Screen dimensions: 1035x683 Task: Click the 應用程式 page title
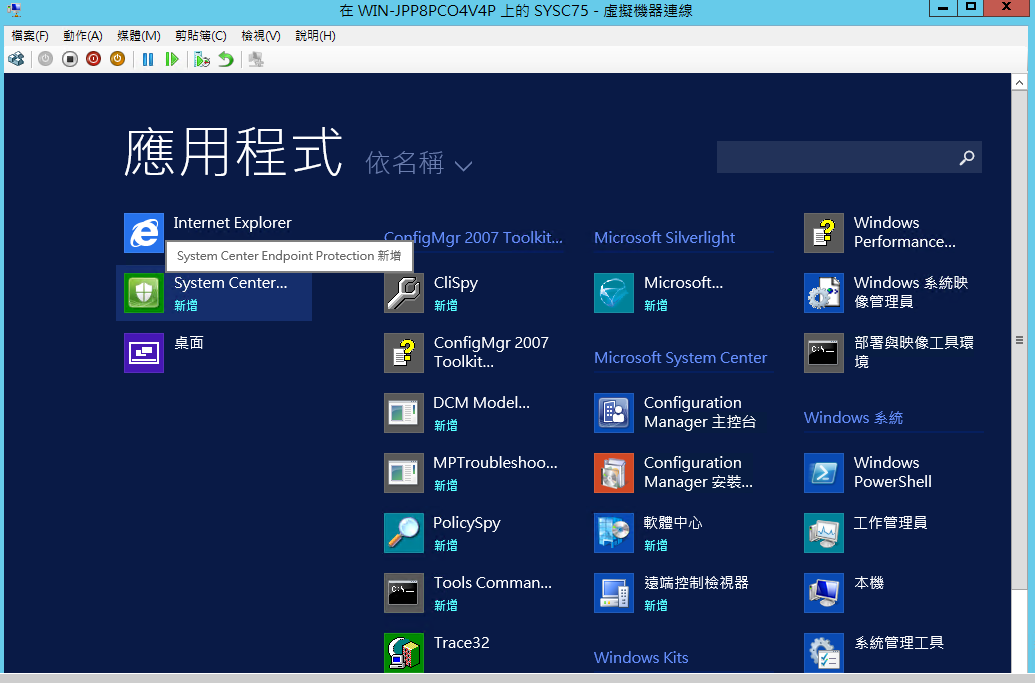233,152
